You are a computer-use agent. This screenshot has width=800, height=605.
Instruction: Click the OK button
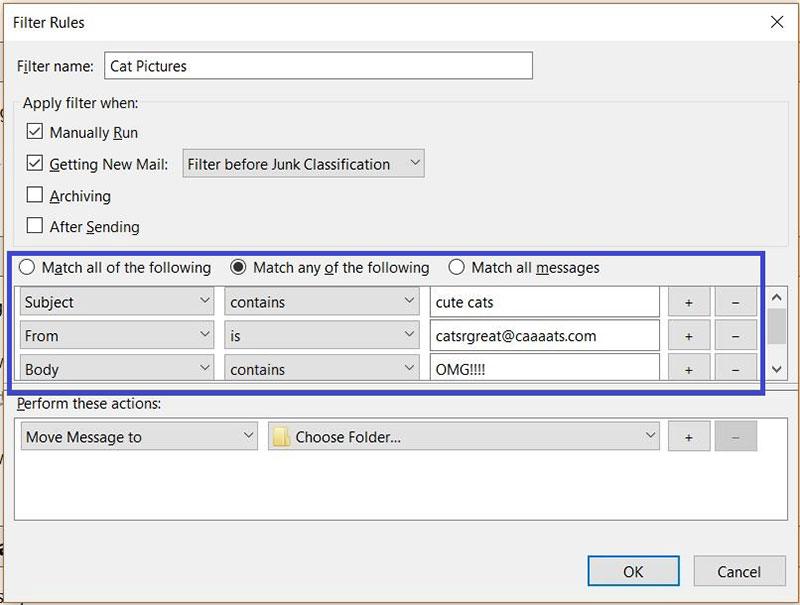click(x=633, y=572)
